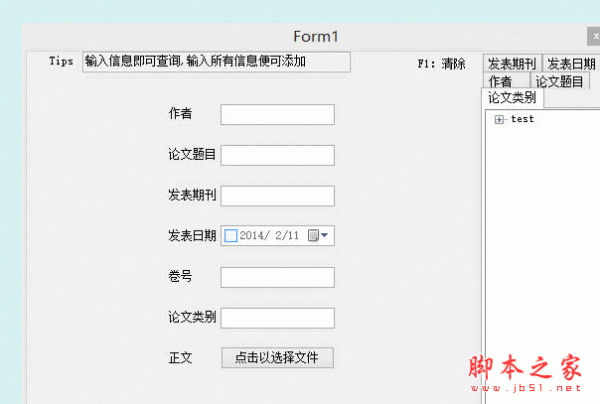The image size is (600, 404).
Task: Click the 点击以选择文件 button
Action: tap(277, 358)
